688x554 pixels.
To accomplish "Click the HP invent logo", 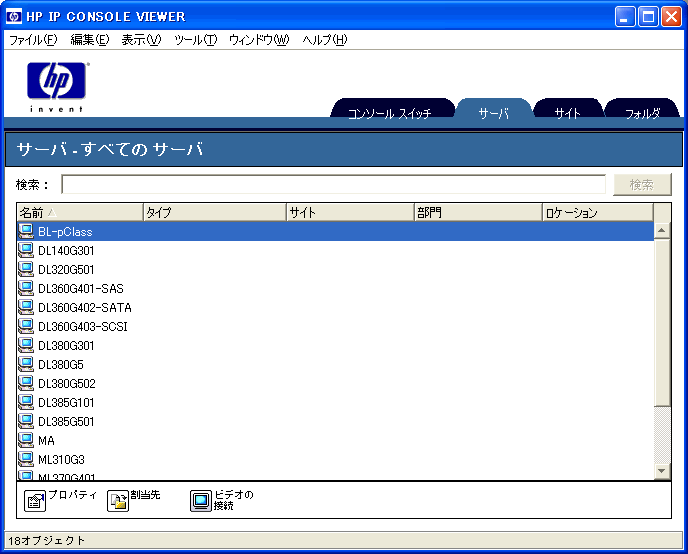I will (57, 85).
